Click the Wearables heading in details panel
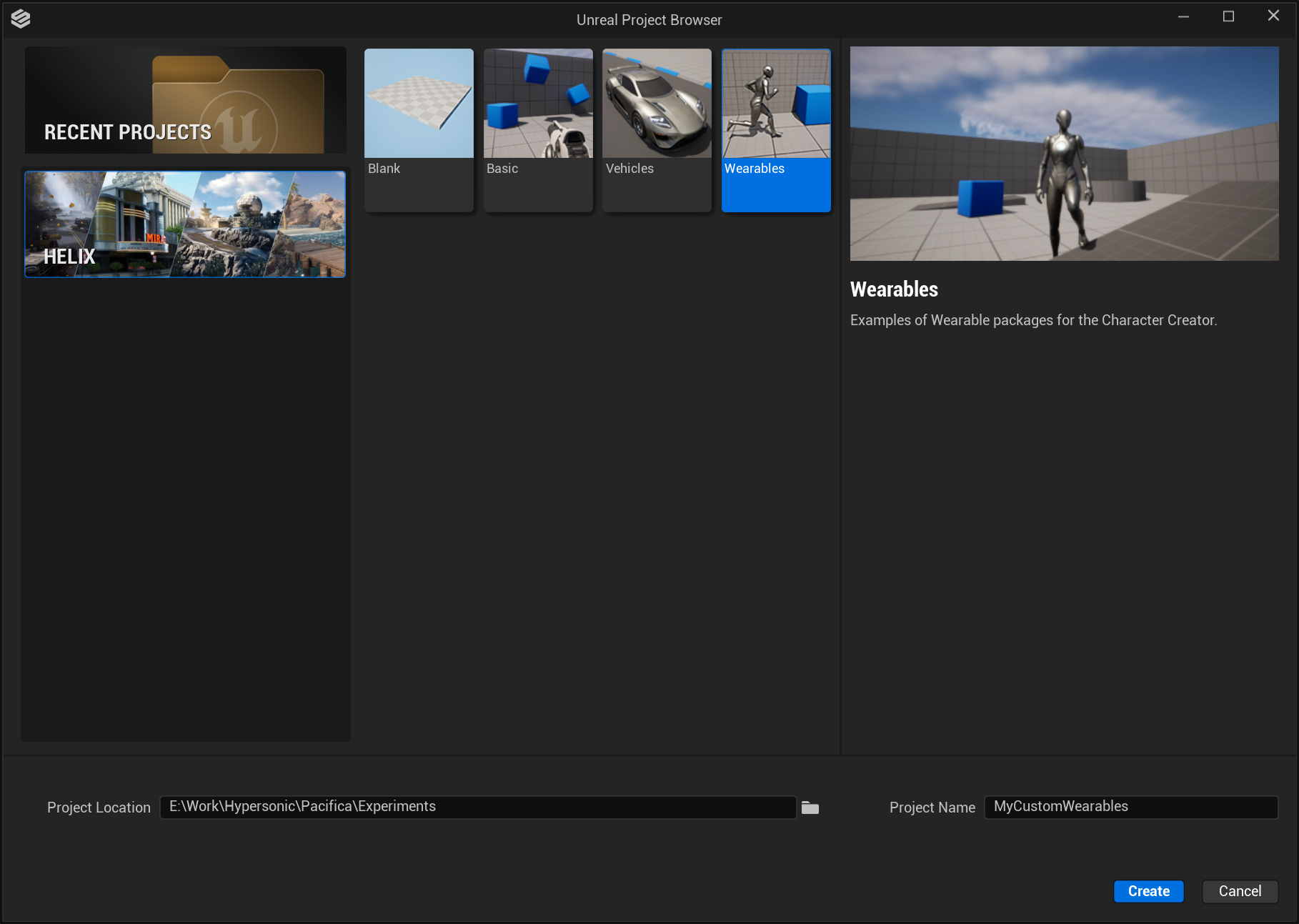 click(894, 289)
